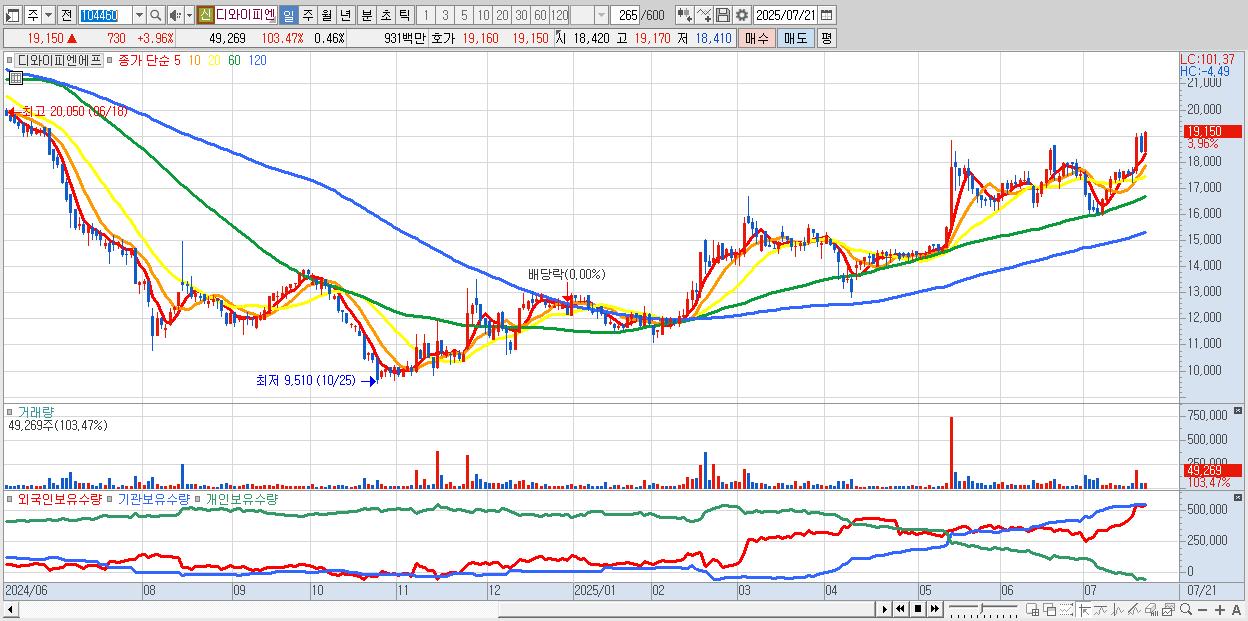The width and height of the screenshot is (1248, 621).
Task: Select the 일 daily period tab
Action: (x=288, y=15)
